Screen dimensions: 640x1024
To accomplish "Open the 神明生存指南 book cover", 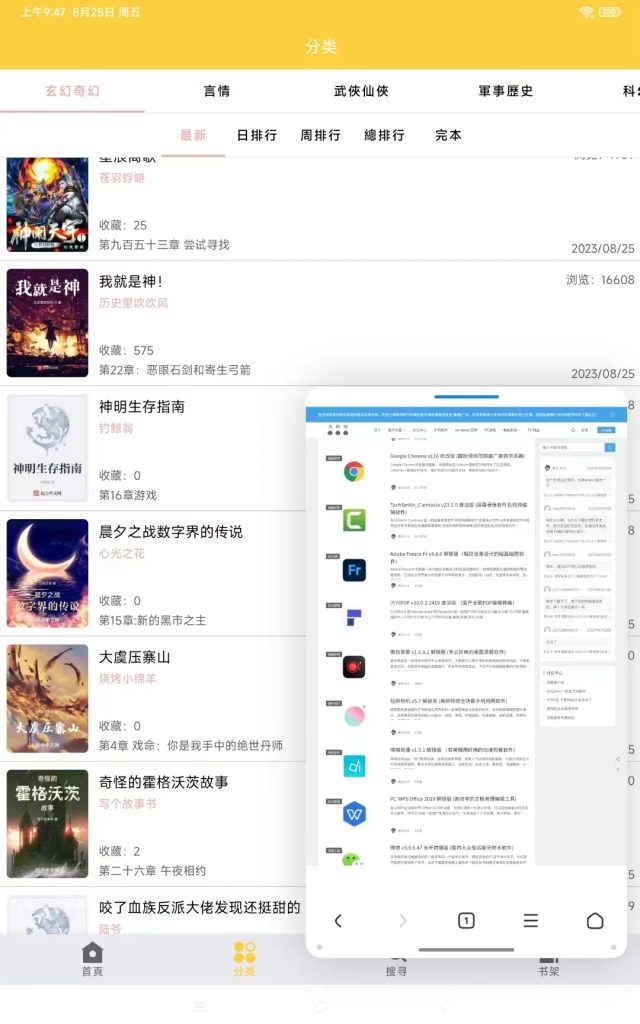I will coord(47,448).
